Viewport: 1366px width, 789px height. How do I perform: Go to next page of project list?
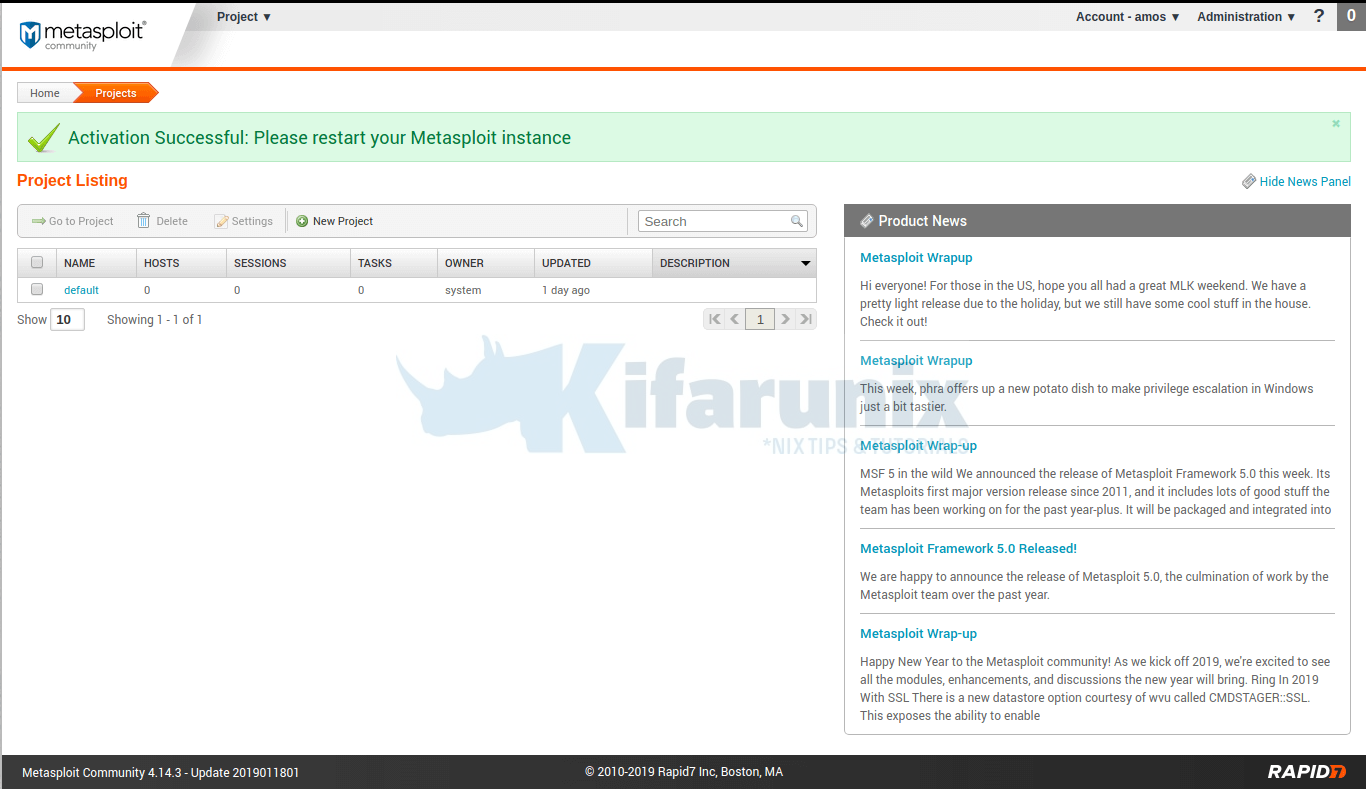point(786,319)
